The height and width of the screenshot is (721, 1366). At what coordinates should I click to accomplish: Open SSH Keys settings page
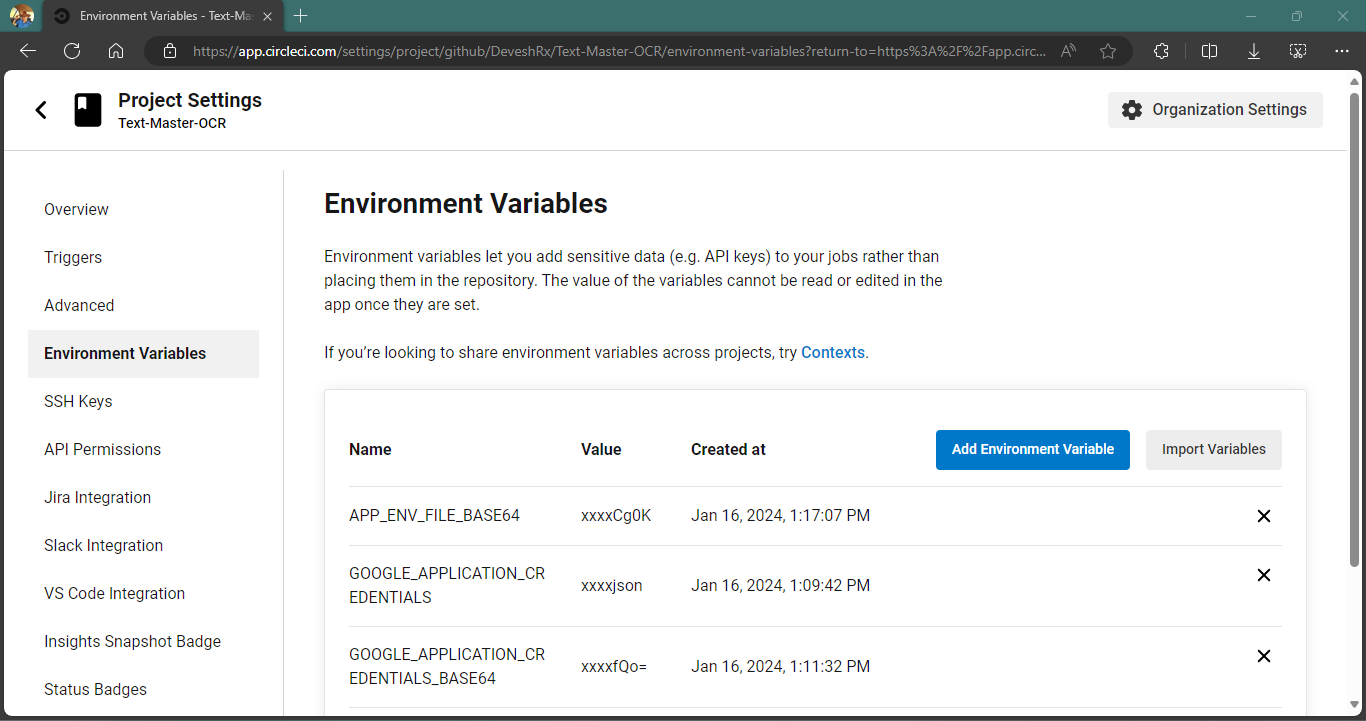pyautogui.click(x=143, y=402)
